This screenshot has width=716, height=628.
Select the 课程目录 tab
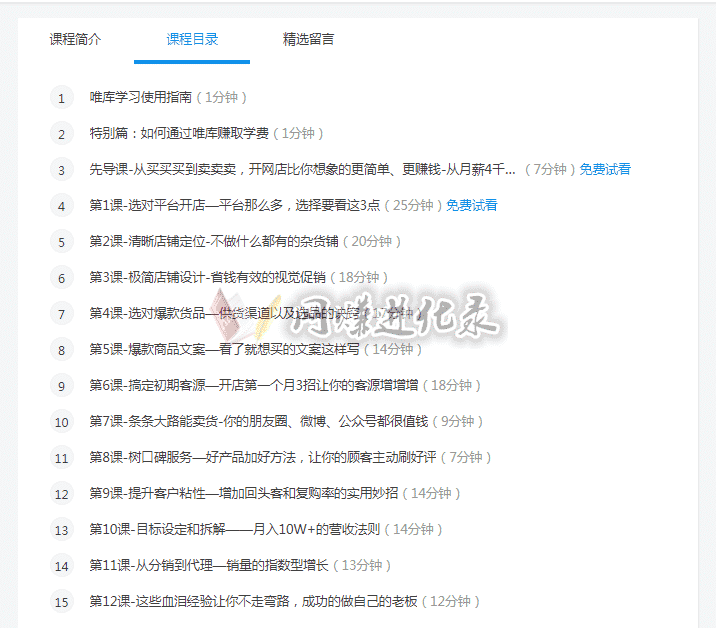point(192,39)
